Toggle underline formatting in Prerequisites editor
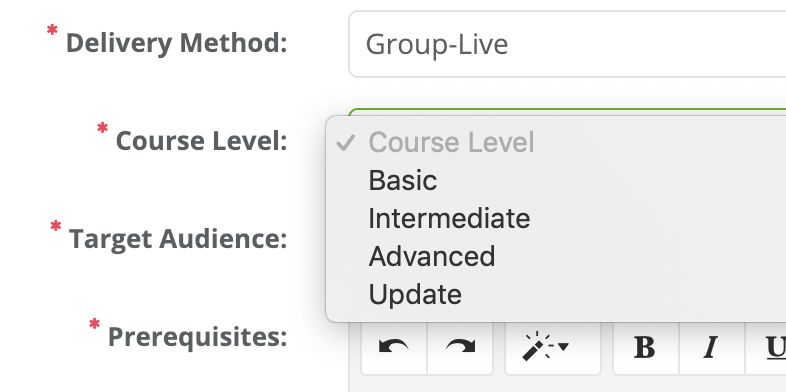This screenshot has height=392, width=786. [767, 347]
